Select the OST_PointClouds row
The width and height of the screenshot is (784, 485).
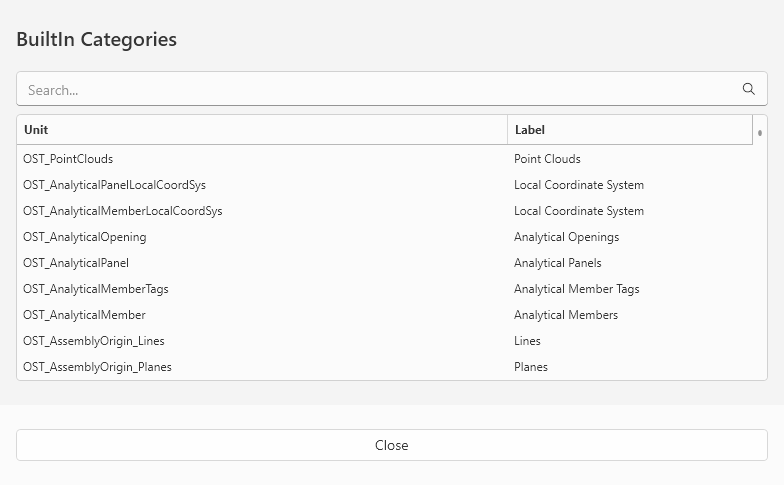(68, 159)
